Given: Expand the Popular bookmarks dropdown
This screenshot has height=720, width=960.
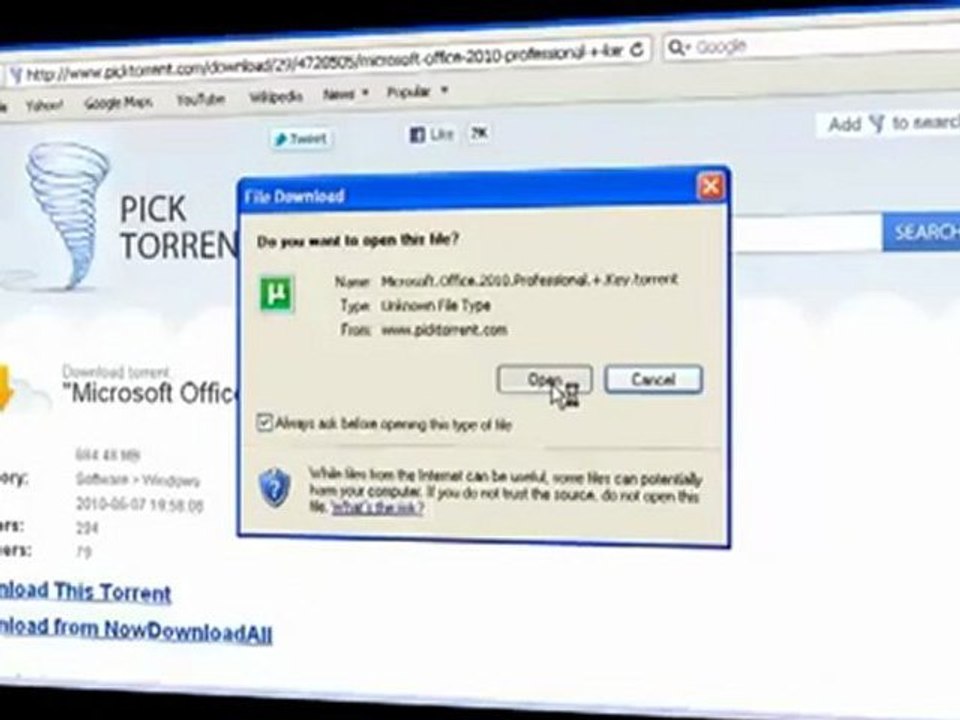Looking at the screenshot, I should [418, 92].
